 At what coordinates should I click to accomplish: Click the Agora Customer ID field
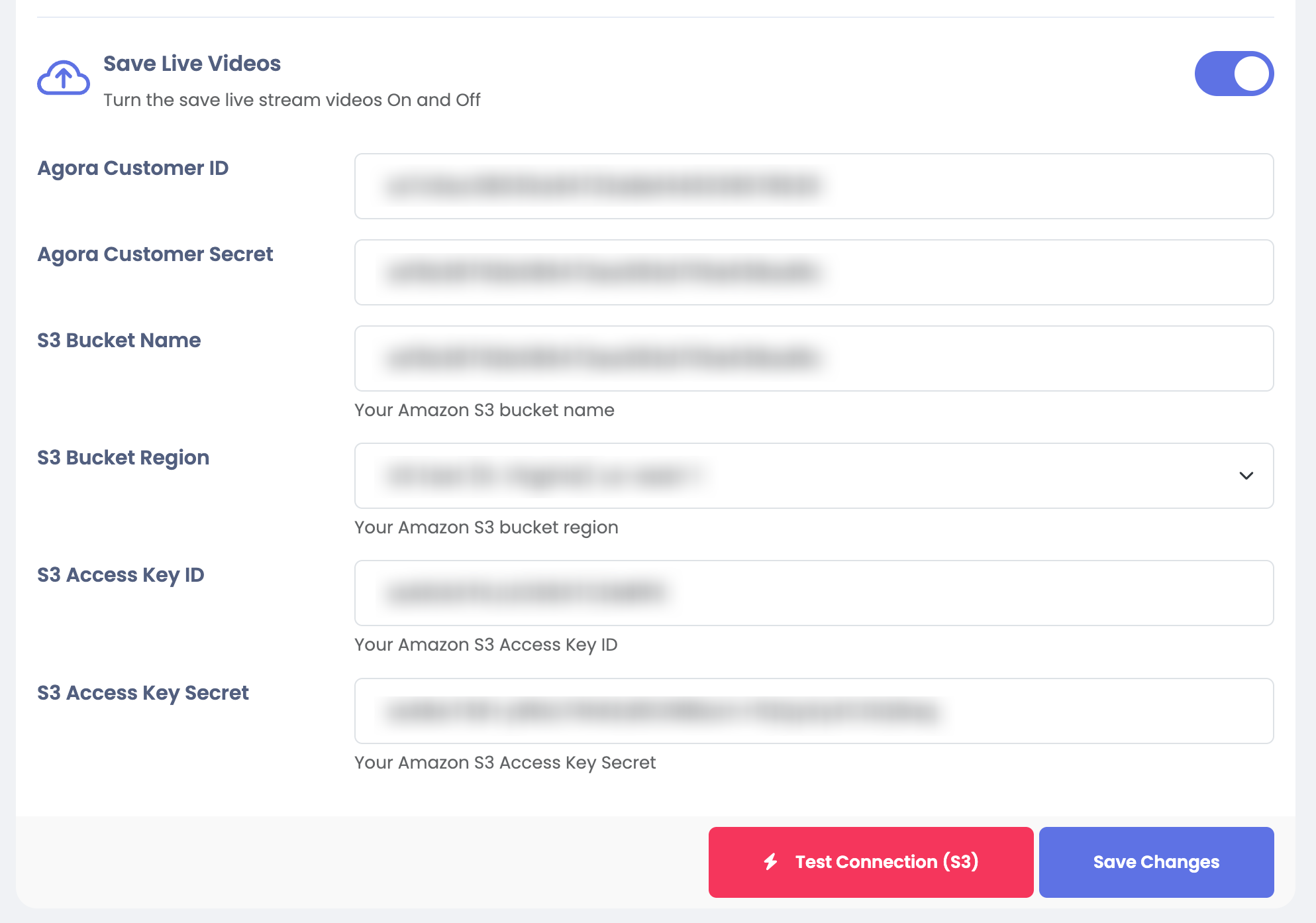[x=813, y=186]
